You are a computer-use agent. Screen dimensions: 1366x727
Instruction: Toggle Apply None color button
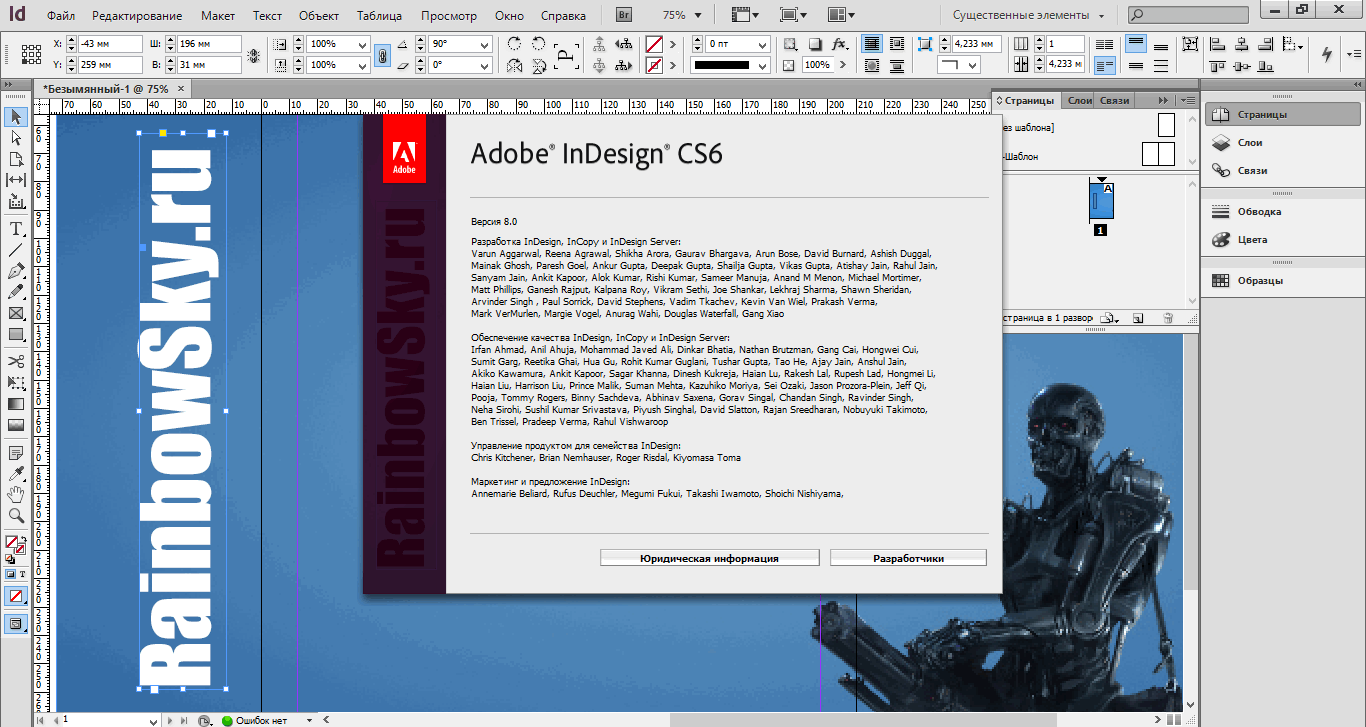coord(16,596)
